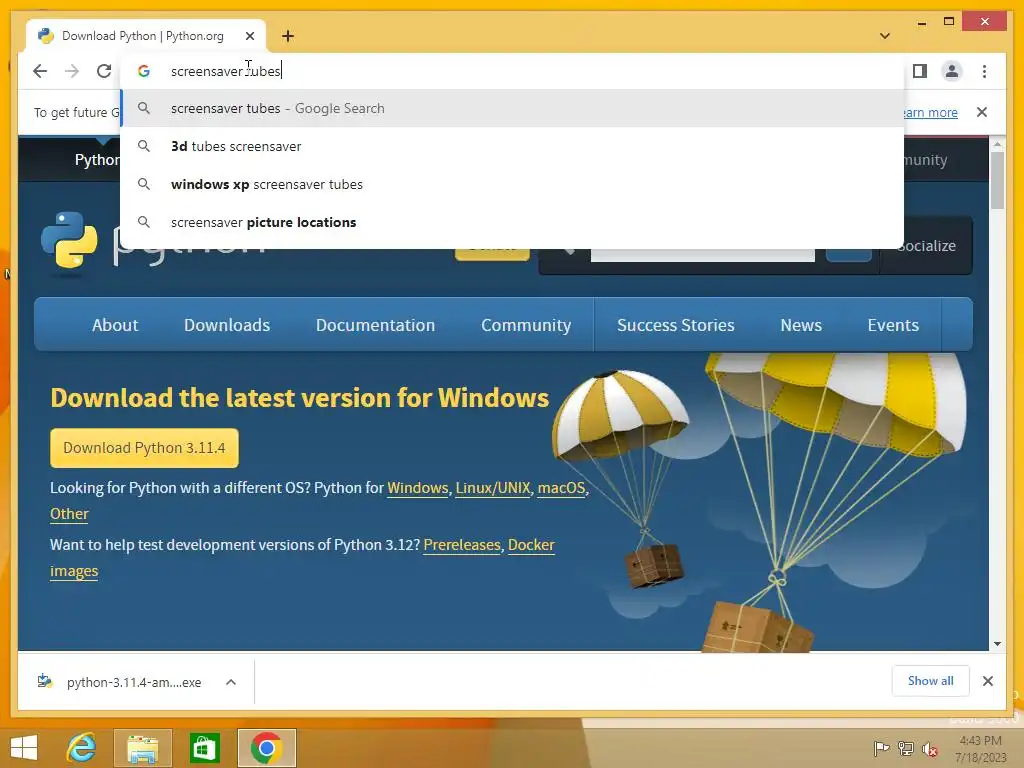The image size is (1024, 768).
Task: Click the page vertical scrollbar thumb
Action: click(x=997, y=180)
